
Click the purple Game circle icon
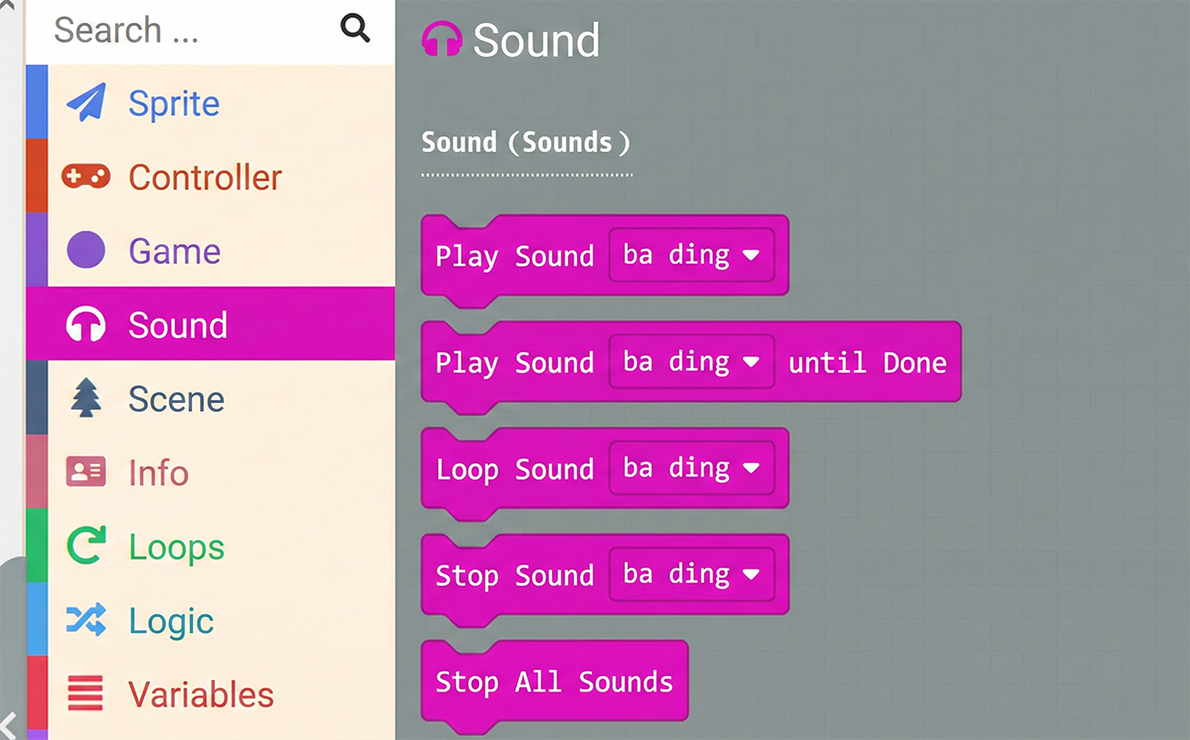86,250
